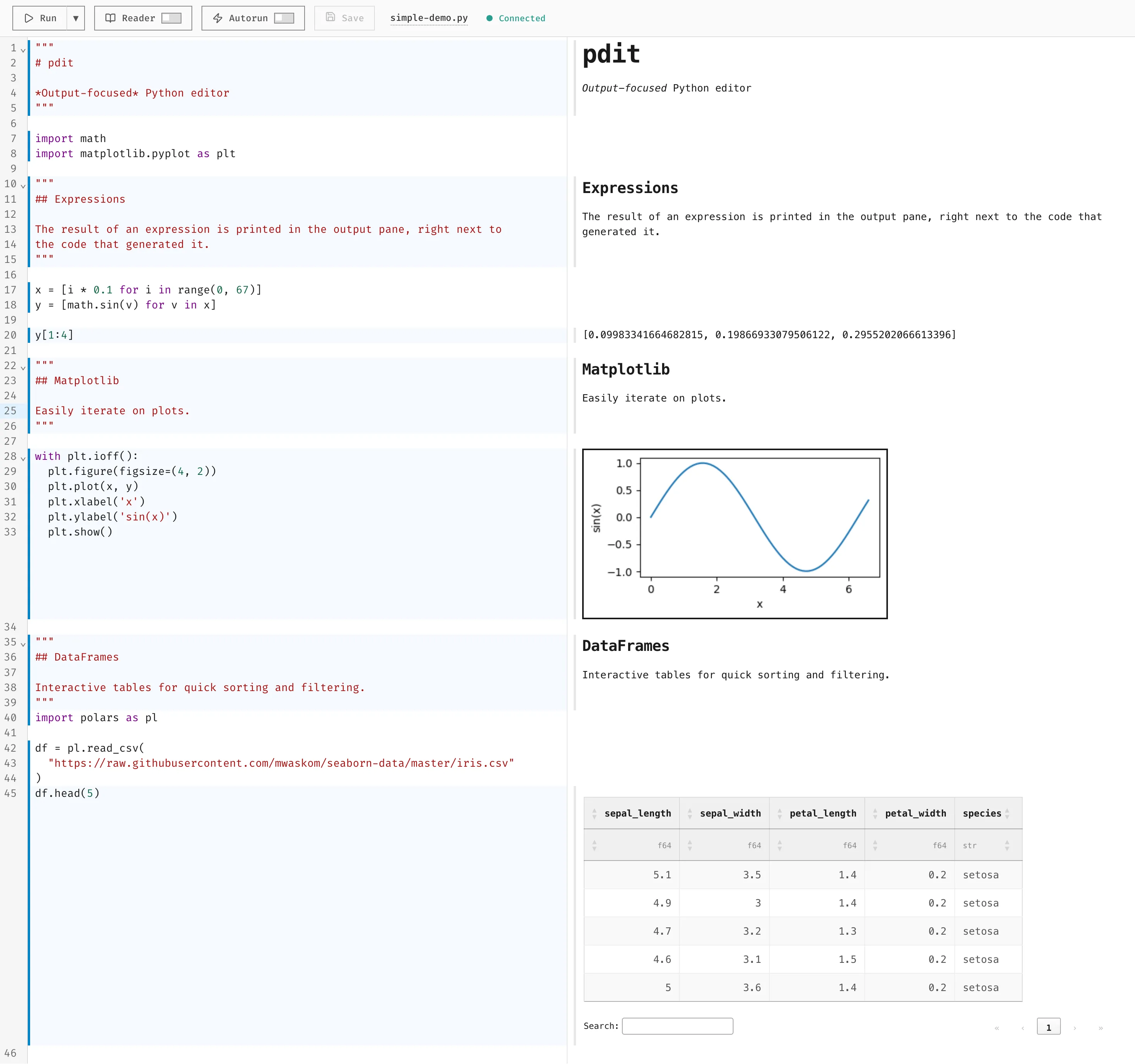Screen dimensions: 1135x1064
Task: Collapse the code fold at line 1
Action: [x=23, y=50]
